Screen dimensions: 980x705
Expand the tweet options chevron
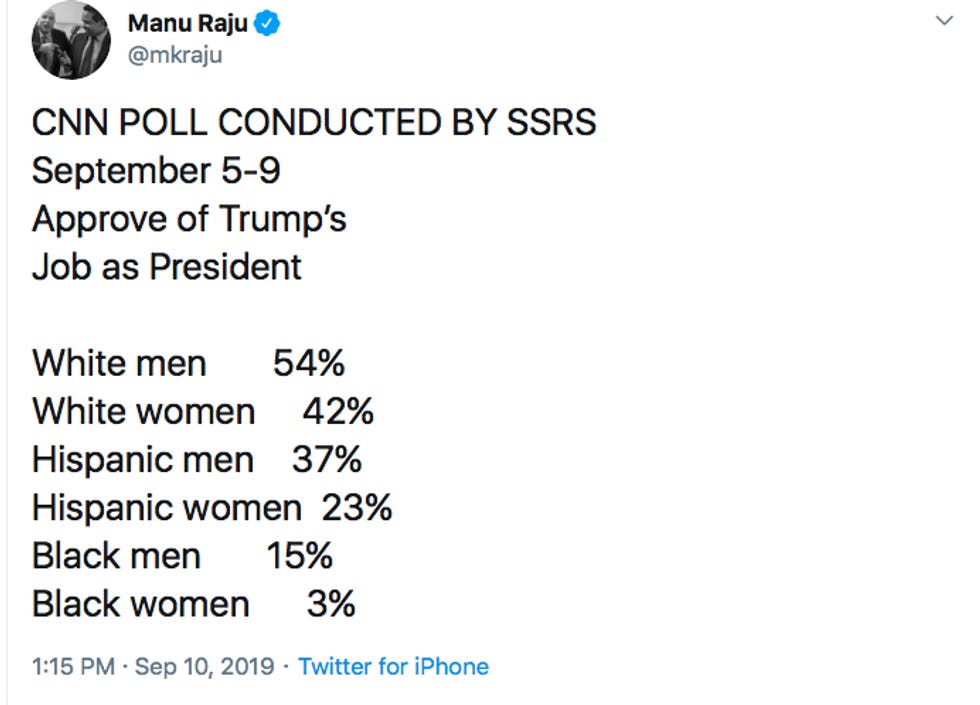click(x=944, y=21)
